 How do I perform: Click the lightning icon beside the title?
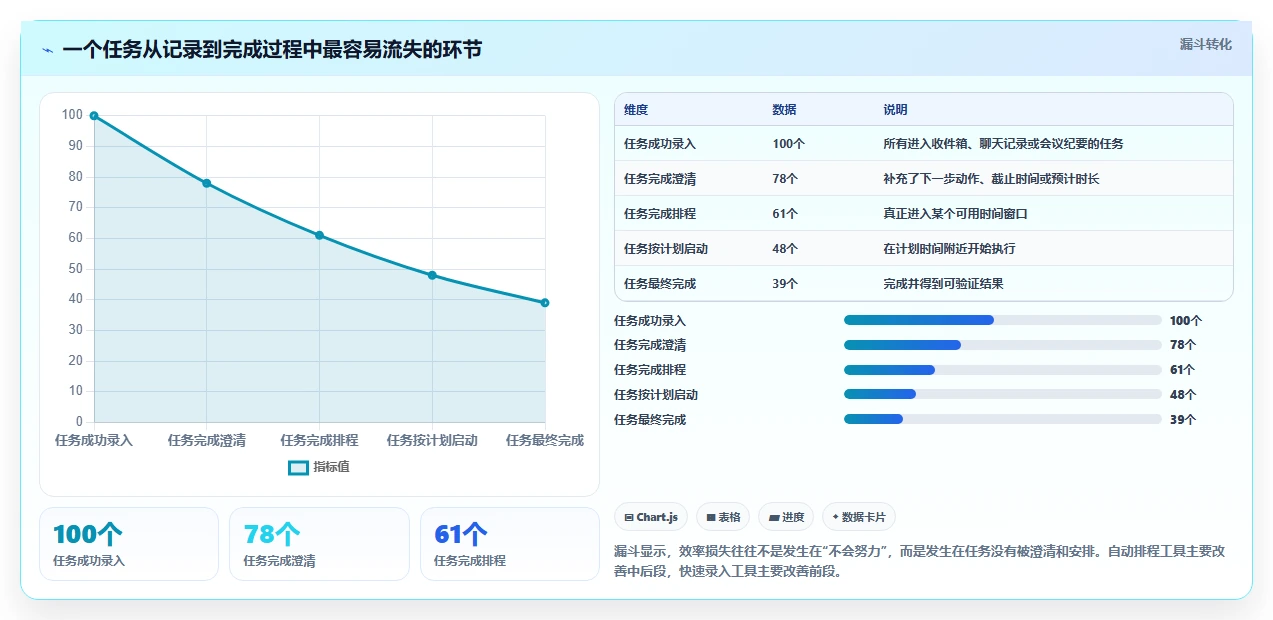coord(47,50)
